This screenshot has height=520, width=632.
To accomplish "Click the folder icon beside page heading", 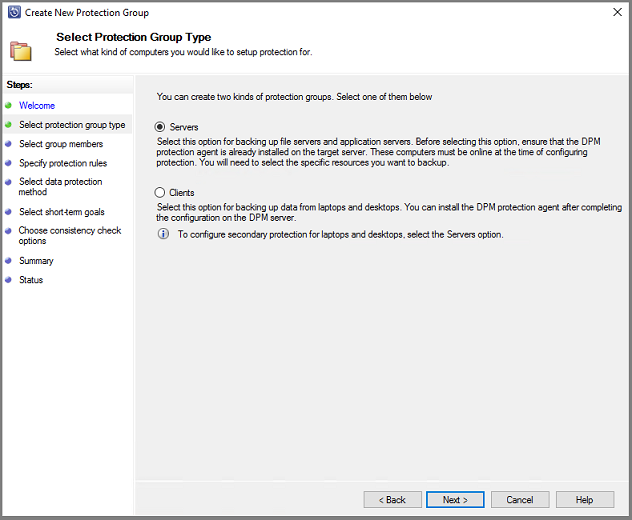I will [x=21, y=51].
